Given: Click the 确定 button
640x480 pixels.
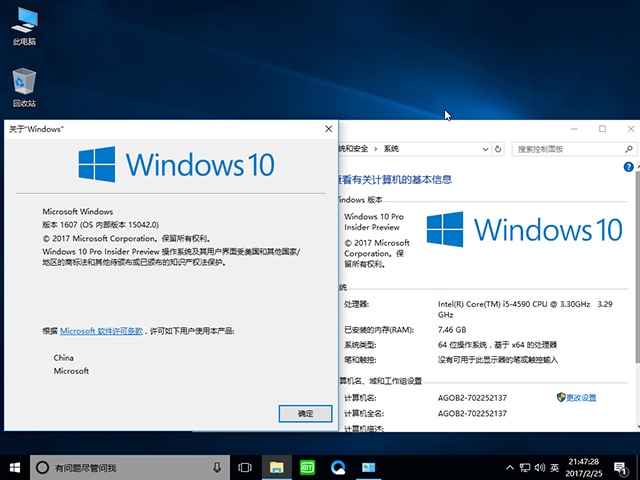Looking at the screenshot, I should click(x=306, y=413).
